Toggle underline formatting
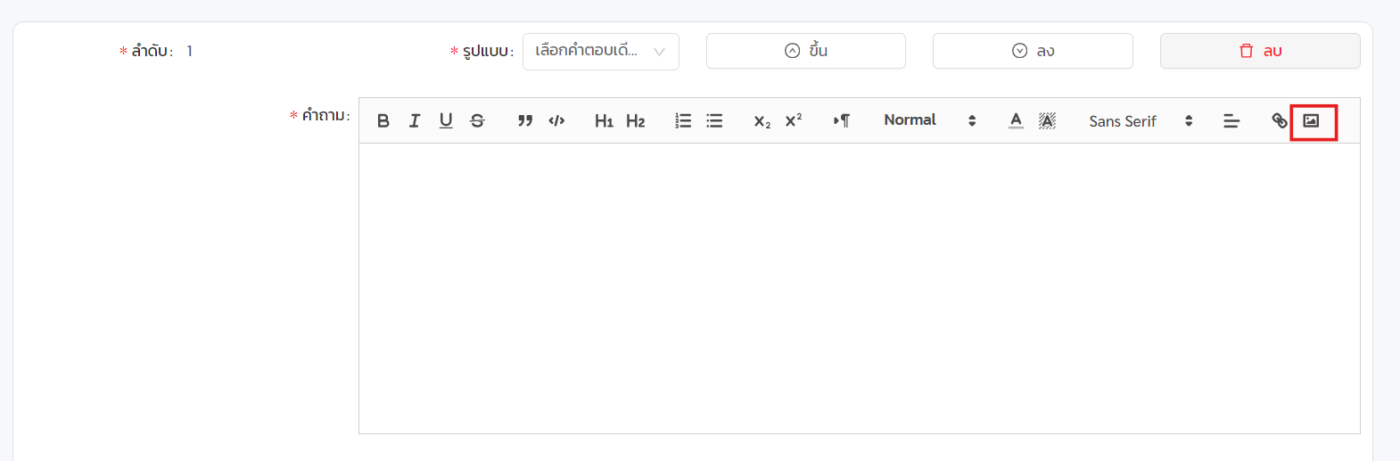The height and width of the screenshot is (461, 1400). (x=446, y=121)
